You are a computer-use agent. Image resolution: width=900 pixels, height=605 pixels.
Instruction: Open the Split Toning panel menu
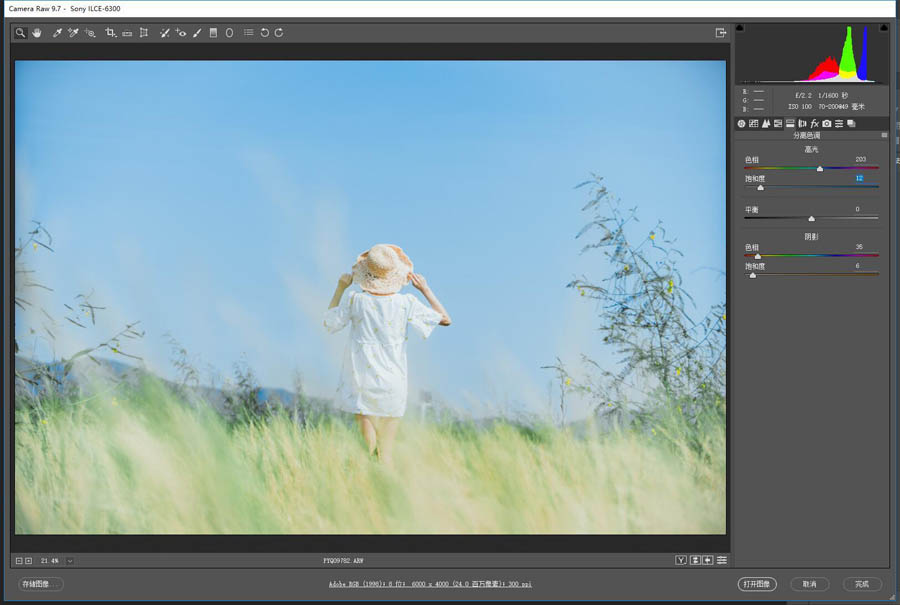coord(884,135)
